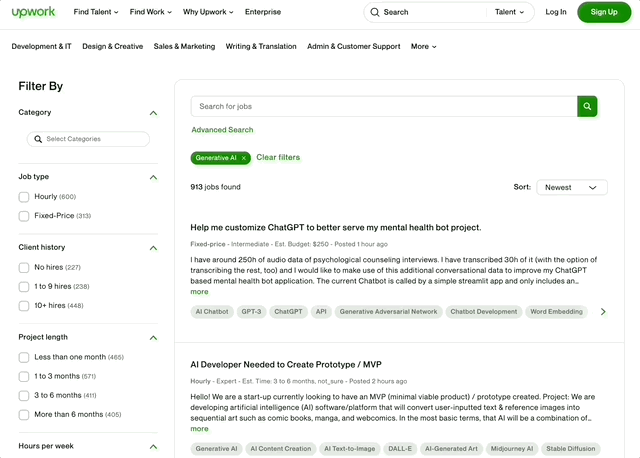This screenshot has height=458, width=640.
Task: Check Less than one month
Action: coord(24,357)
